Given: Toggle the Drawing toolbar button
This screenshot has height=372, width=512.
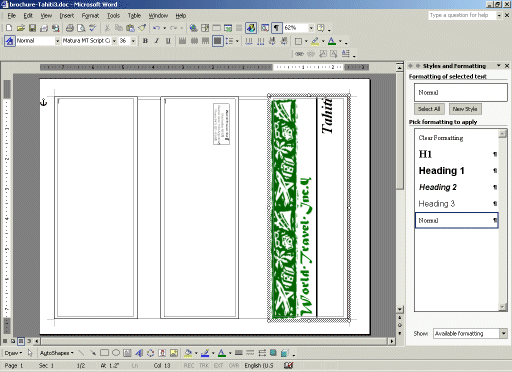Looking at the screenshot, I should pyautogui.click(x=251, y=28).
